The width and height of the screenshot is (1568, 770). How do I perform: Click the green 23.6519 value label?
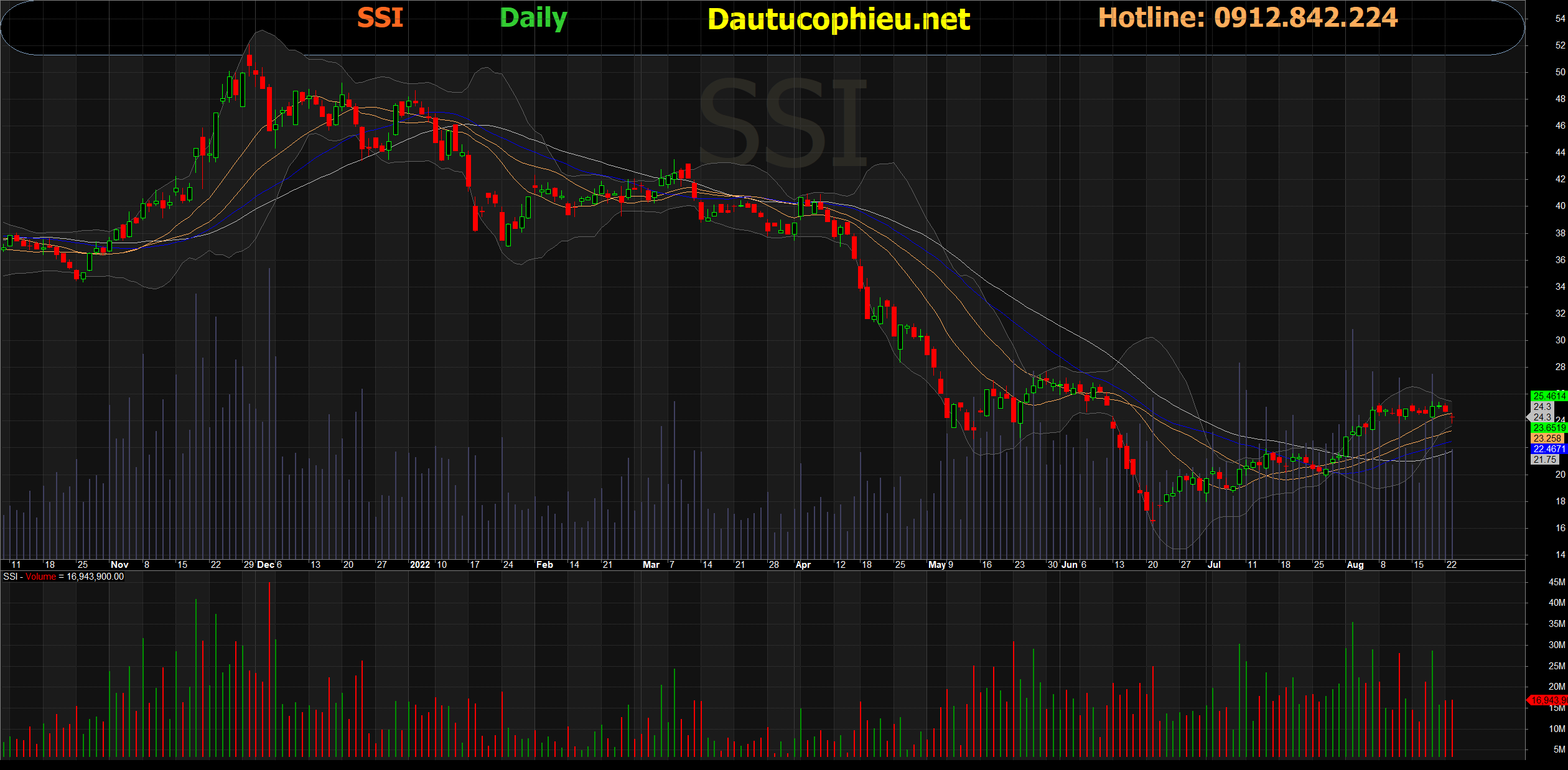(1548, 428)
